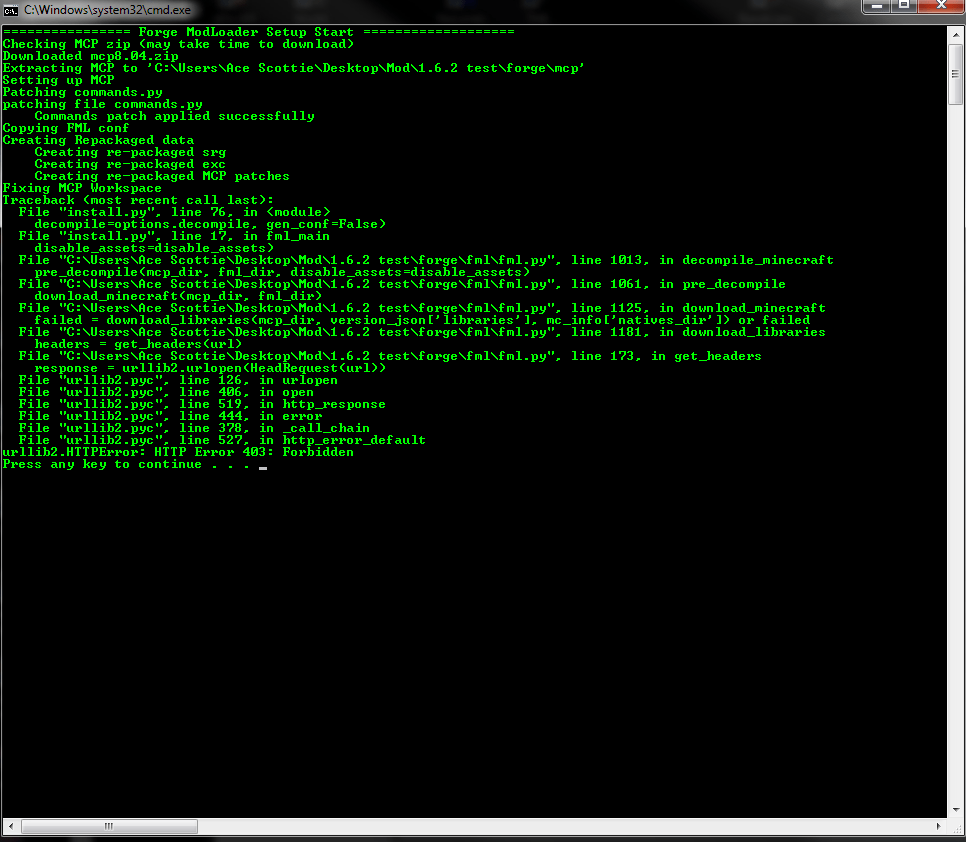Click urllib2.pyc line 406 open entry
The height and width of the screenshot is (842, 966).
[166, 392]
